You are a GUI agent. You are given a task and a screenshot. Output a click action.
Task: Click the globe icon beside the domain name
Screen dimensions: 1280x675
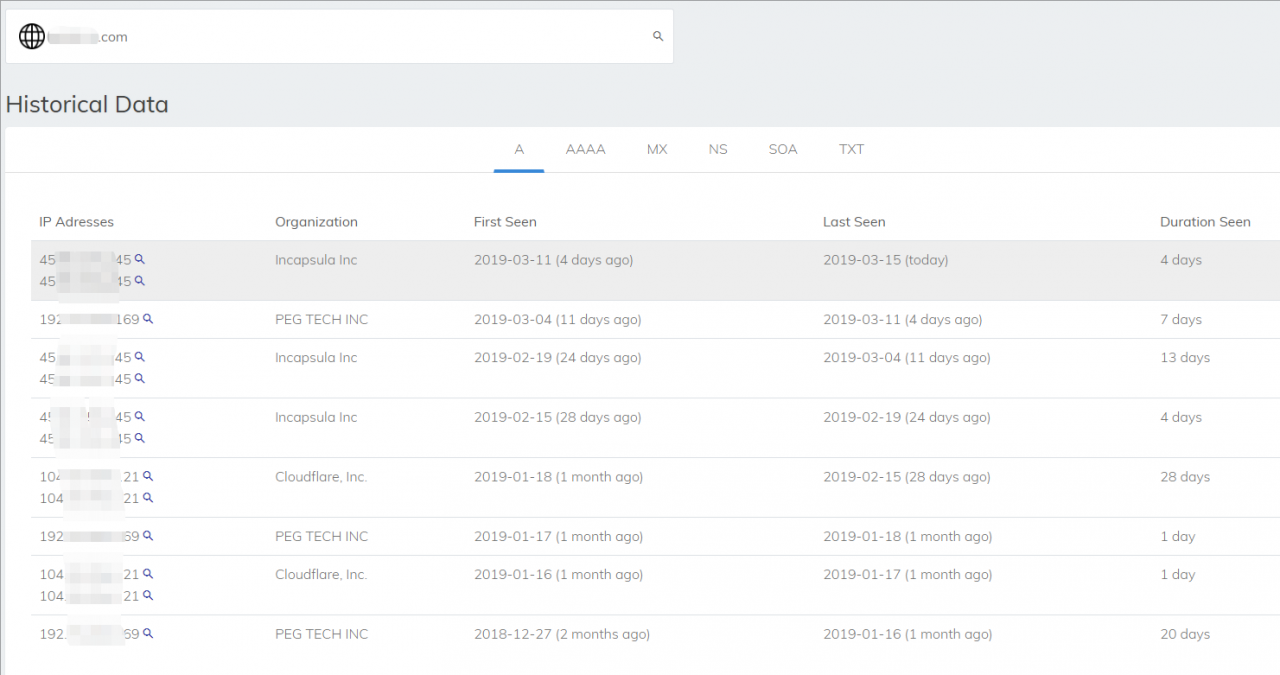pyautogui.click(x=32, y=37)
